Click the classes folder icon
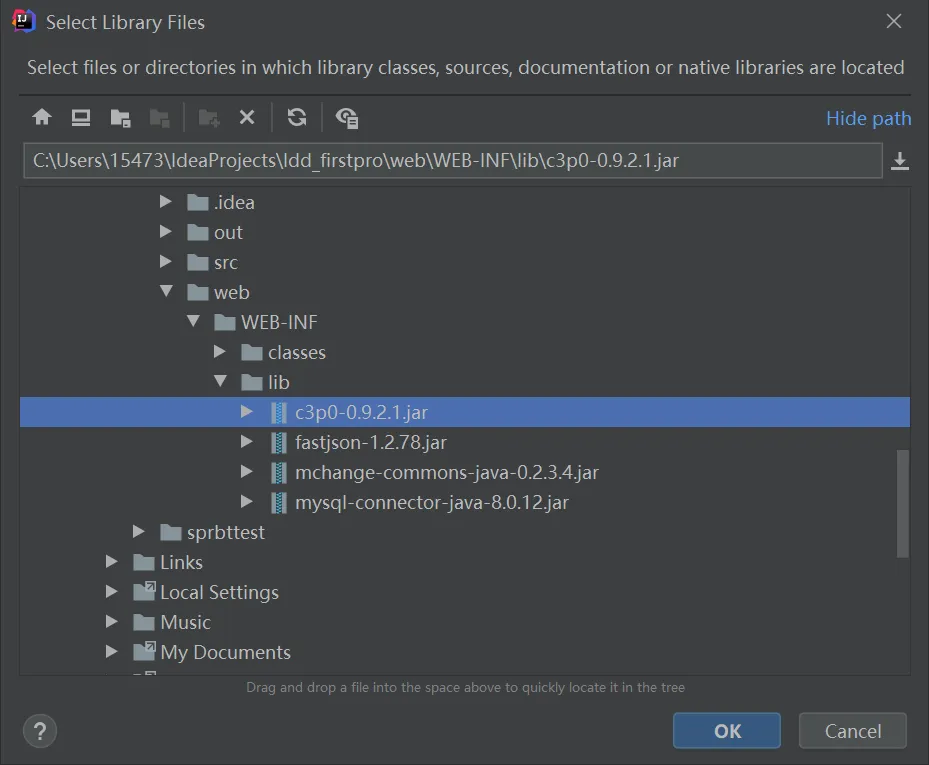 tap(252, 353)
